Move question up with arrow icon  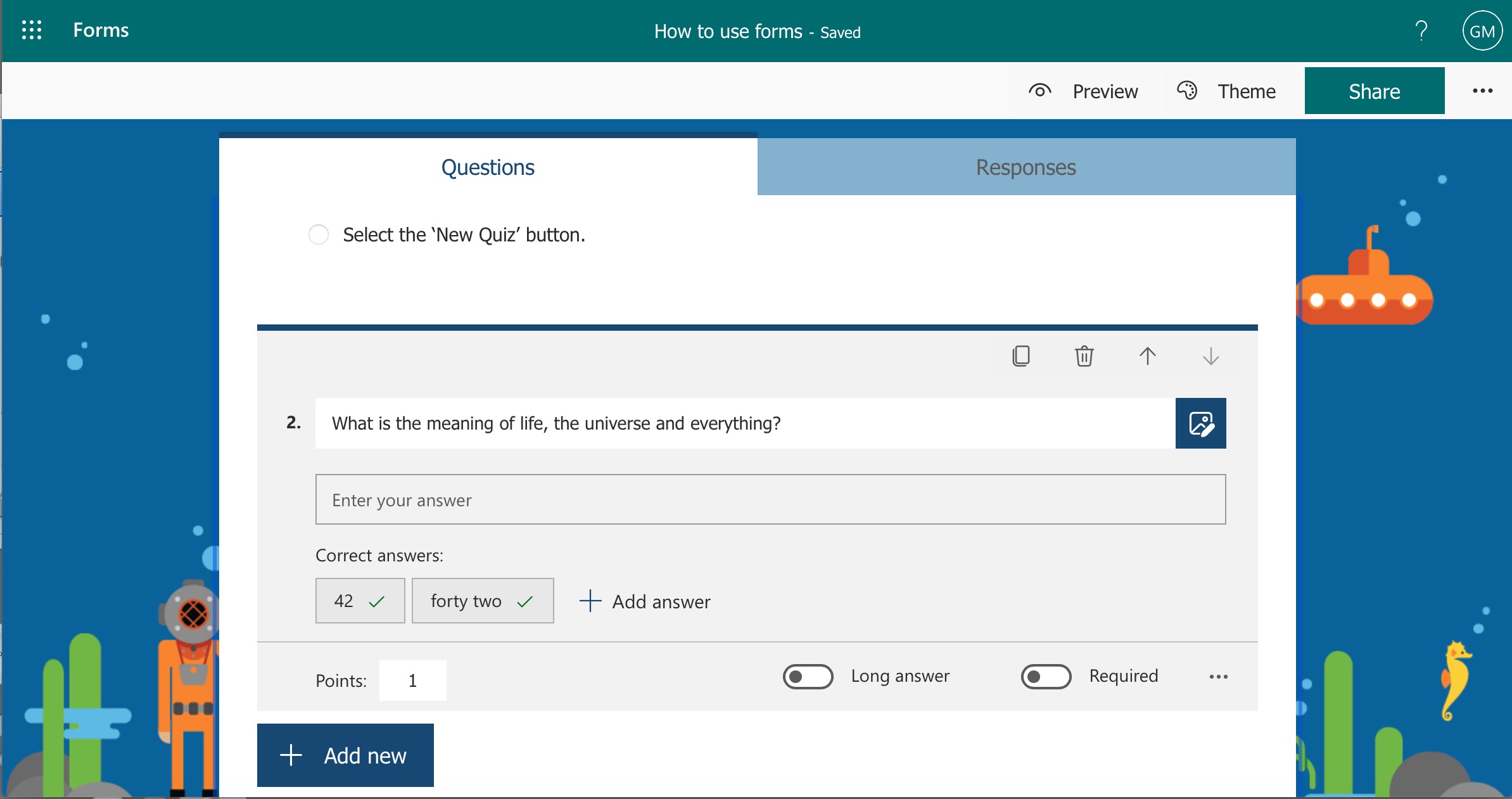pos(1147,356)
